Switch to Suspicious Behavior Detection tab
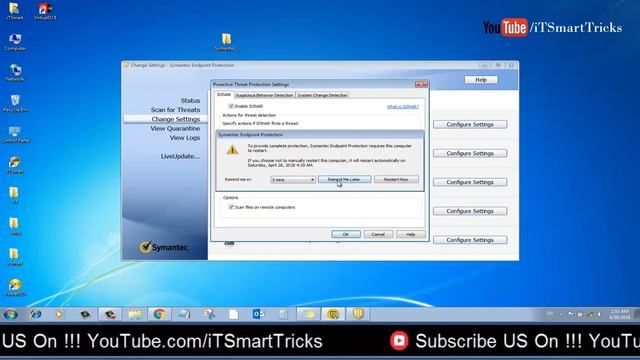This screenshot has height=360, width=640. click(x=264, y=95)
